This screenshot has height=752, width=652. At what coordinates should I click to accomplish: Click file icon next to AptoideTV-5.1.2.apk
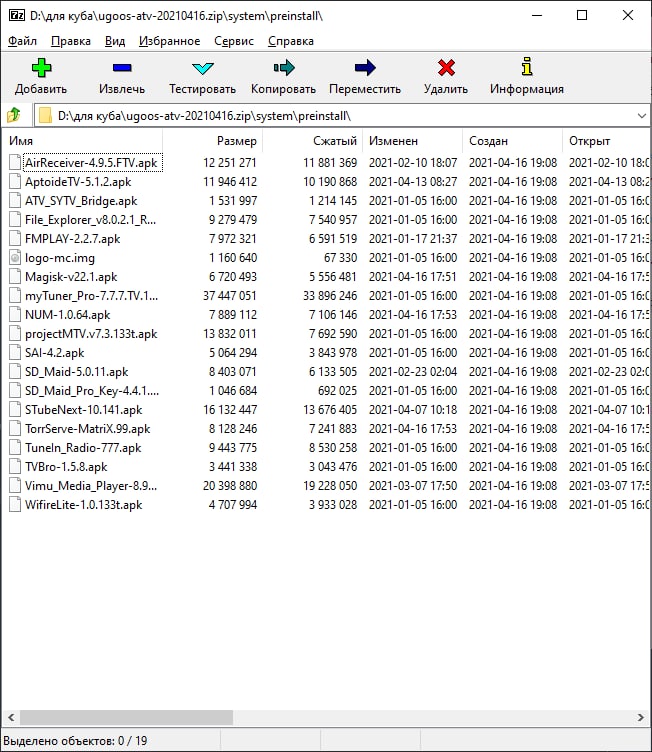click(15, 182)
